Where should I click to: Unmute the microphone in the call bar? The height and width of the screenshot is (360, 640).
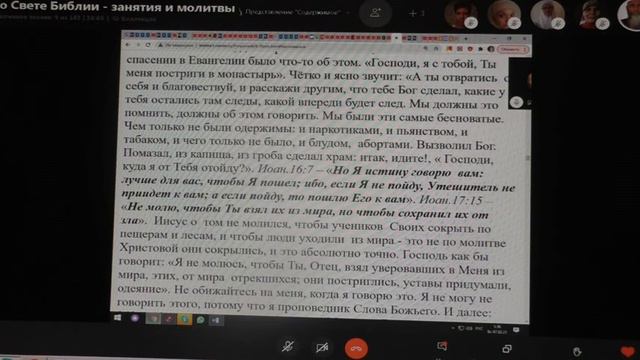click(288, 347)
